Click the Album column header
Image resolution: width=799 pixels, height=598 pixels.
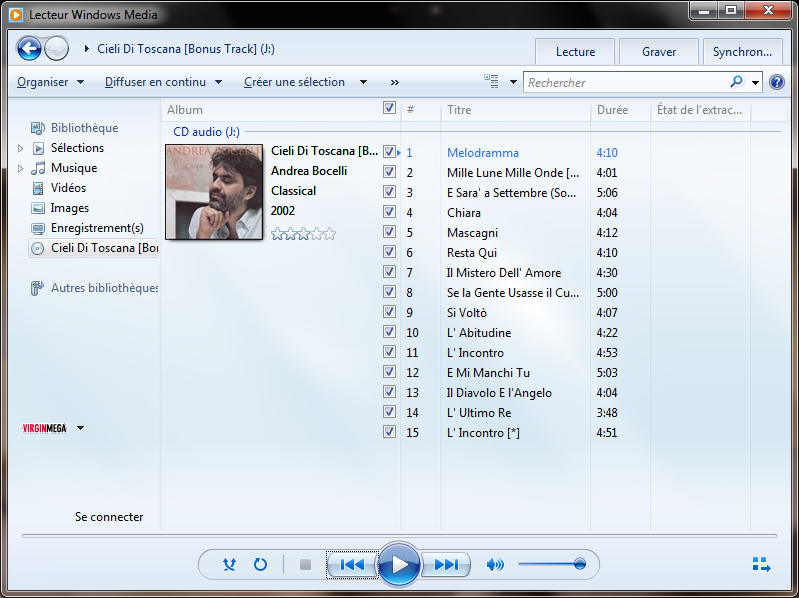(270, 110)
